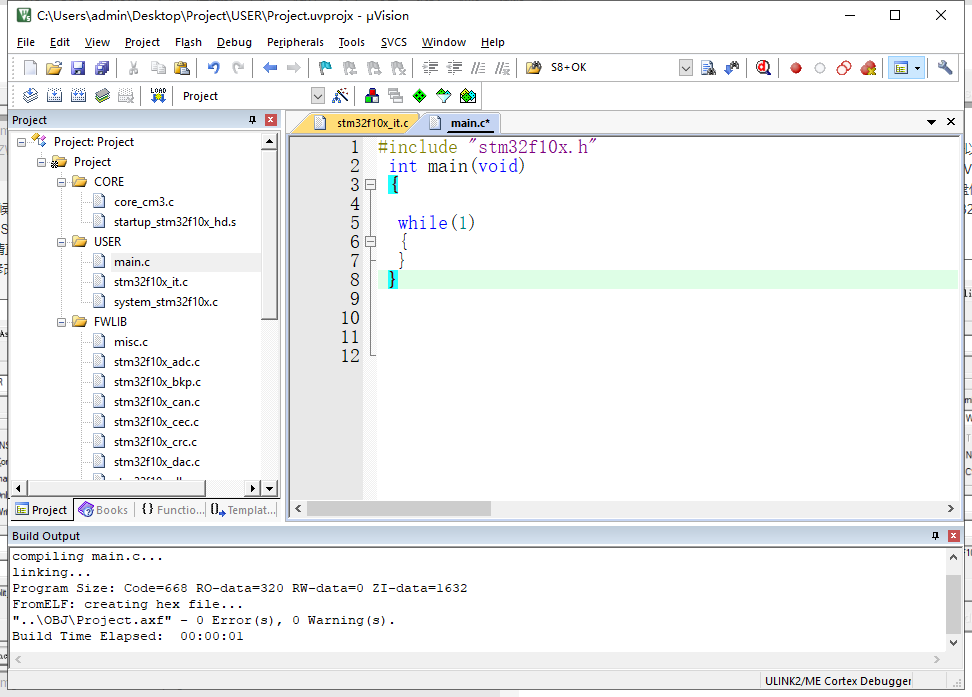This screenshot has width=972, height=697.
Task: Open Configuration with the wrench icon
Action: [945, 68]
